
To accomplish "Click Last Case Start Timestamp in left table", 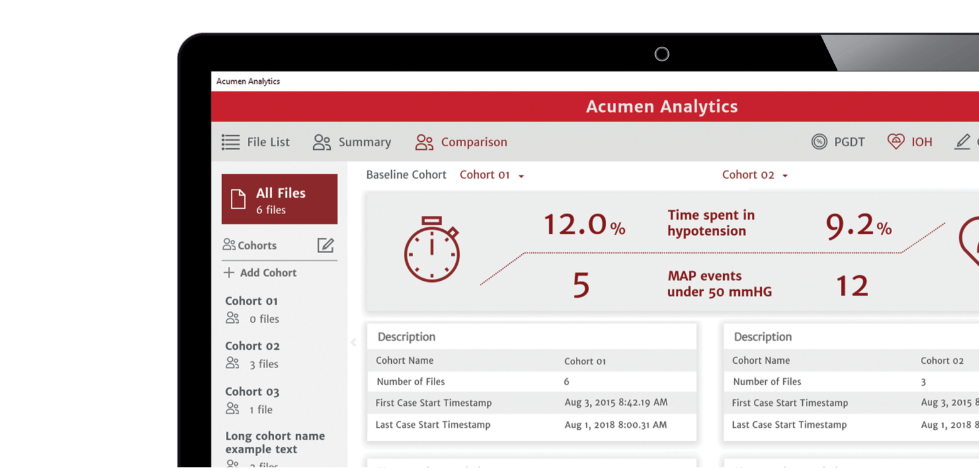I will click(x=433, y=425).
